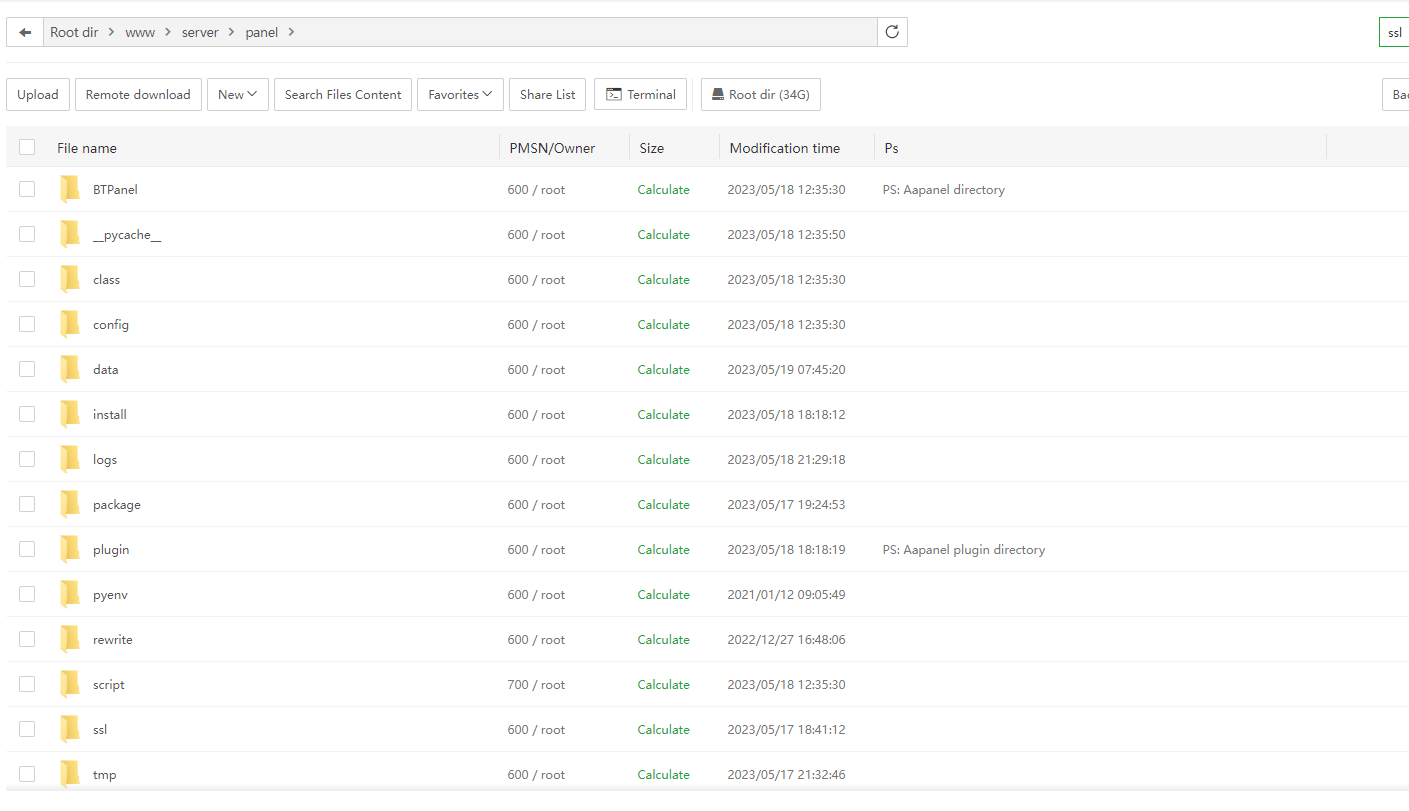Expand chevron after panel in breadcrumb

coord(291,32)
